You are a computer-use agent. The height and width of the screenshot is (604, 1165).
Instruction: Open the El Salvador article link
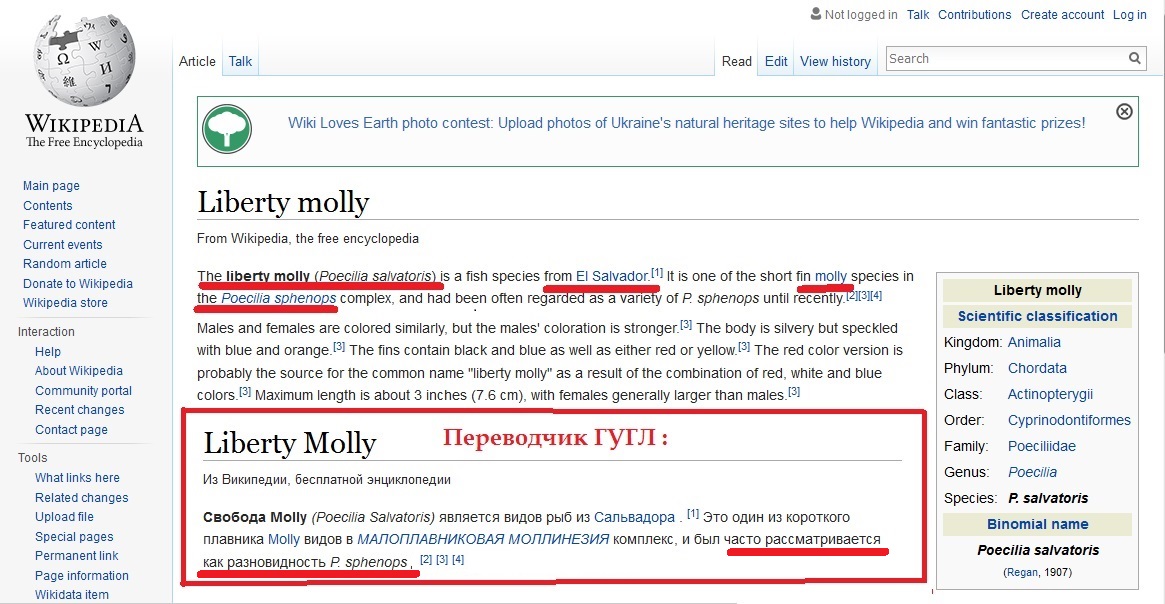pyautogui.click(x=612, y=276)
